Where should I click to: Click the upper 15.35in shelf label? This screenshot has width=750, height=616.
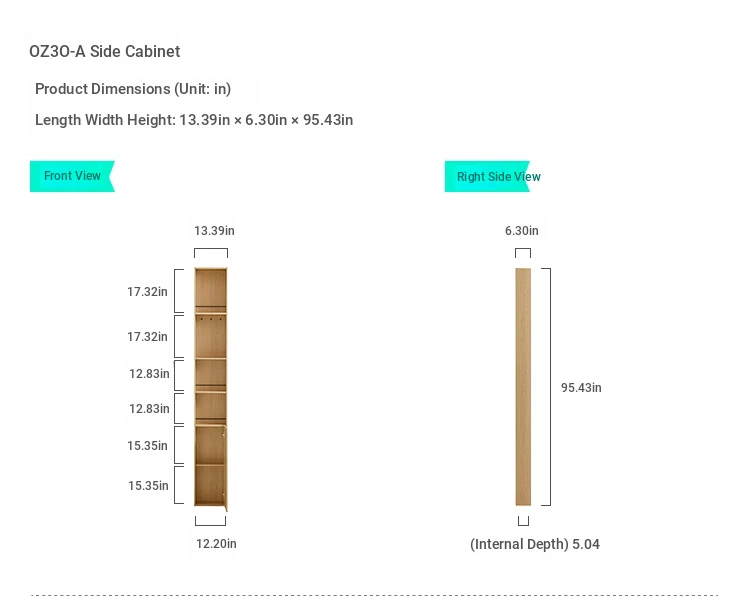pyautogui.click(x=147, y=446)
